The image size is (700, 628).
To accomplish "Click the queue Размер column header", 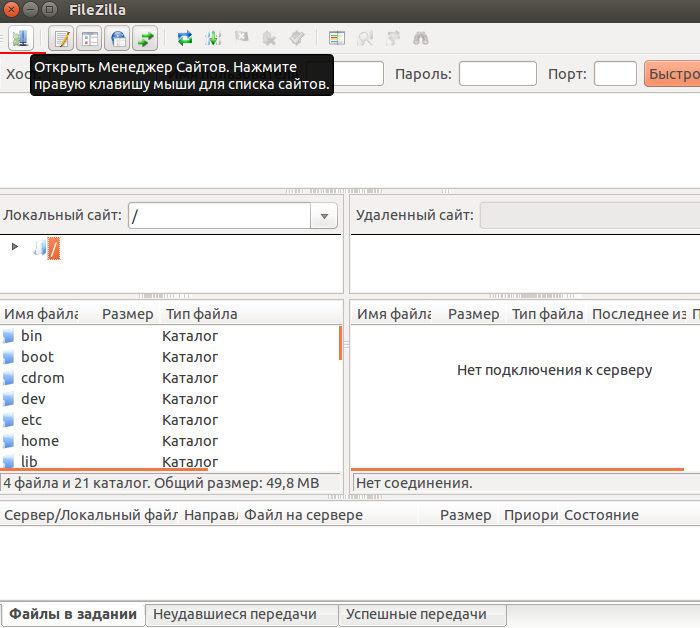I will (x=459, y=515).
